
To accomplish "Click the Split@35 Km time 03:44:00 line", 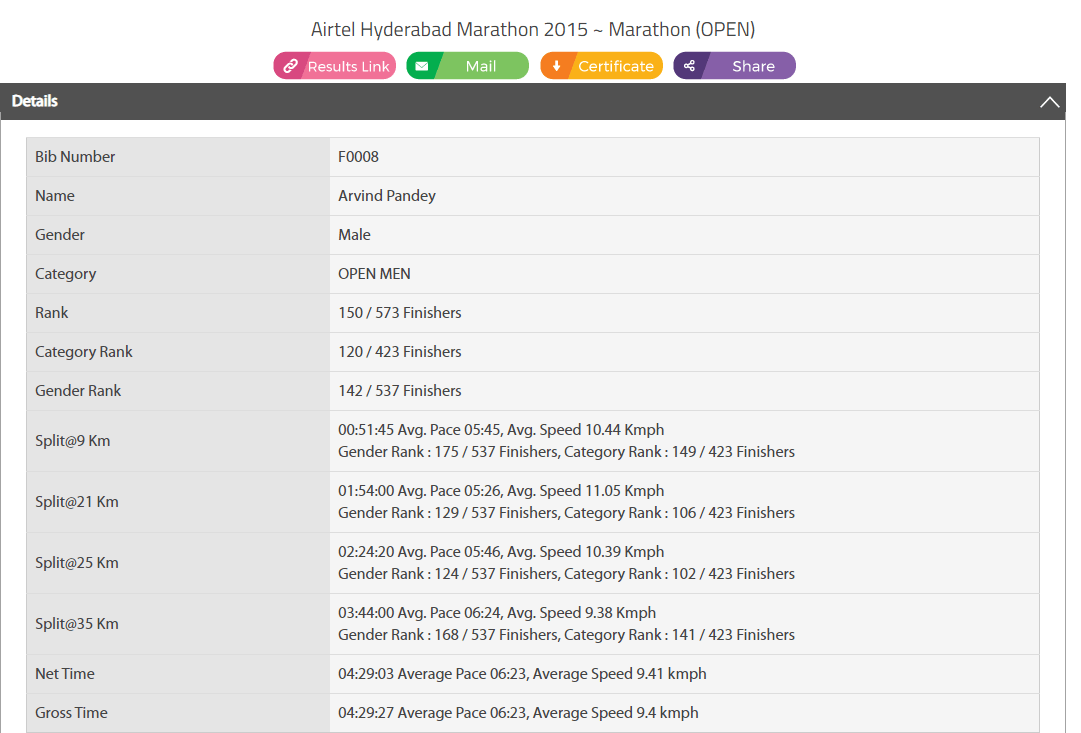I will tap(497, 612).
